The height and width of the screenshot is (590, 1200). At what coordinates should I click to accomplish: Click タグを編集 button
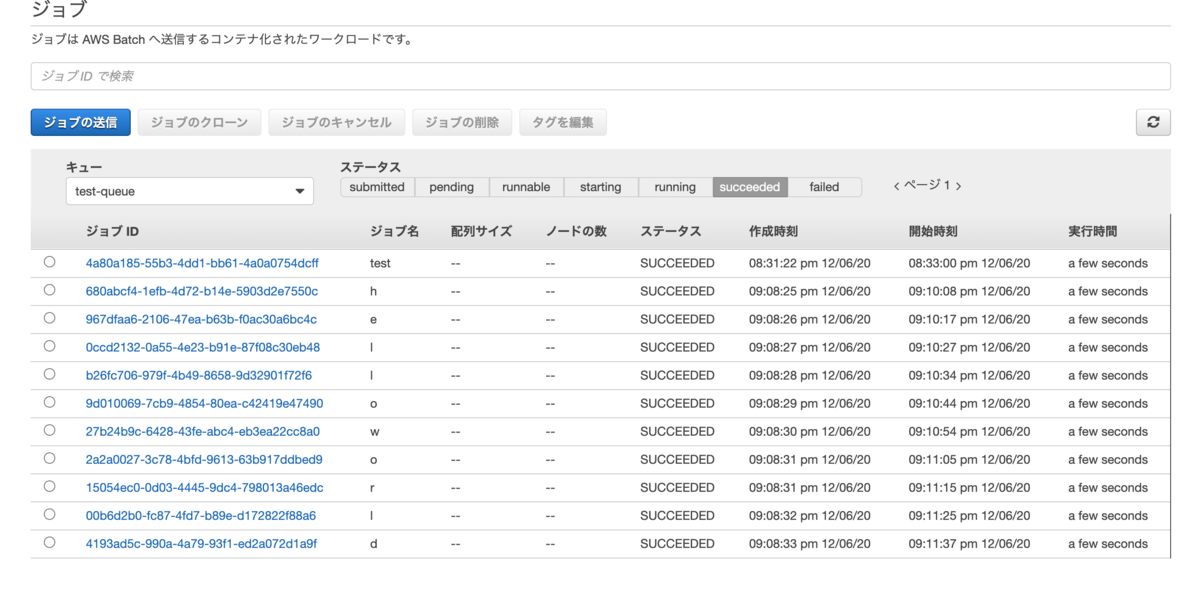tap(563, 122)
